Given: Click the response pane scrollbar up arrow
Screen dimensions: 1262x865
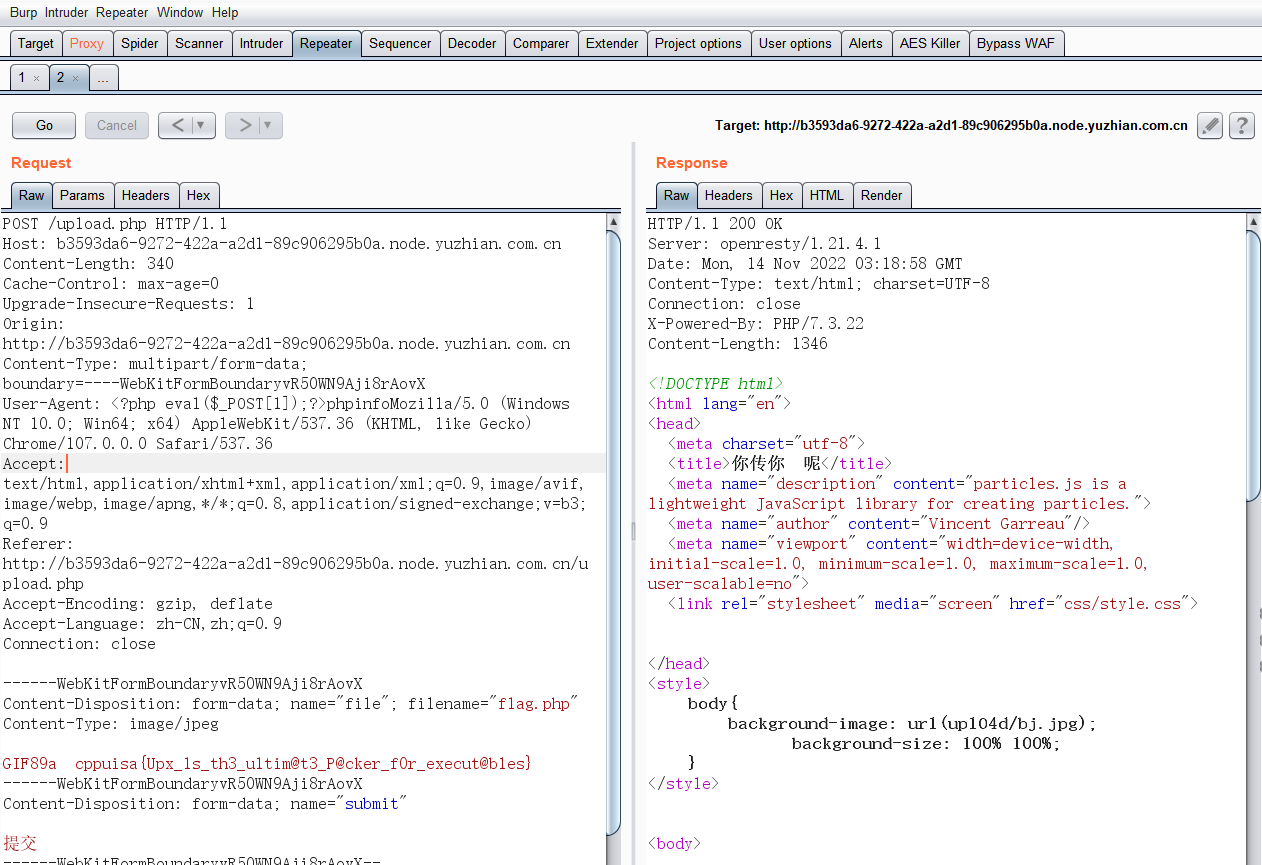Looking at the screenshot, I should click(x=1254, y=221).
